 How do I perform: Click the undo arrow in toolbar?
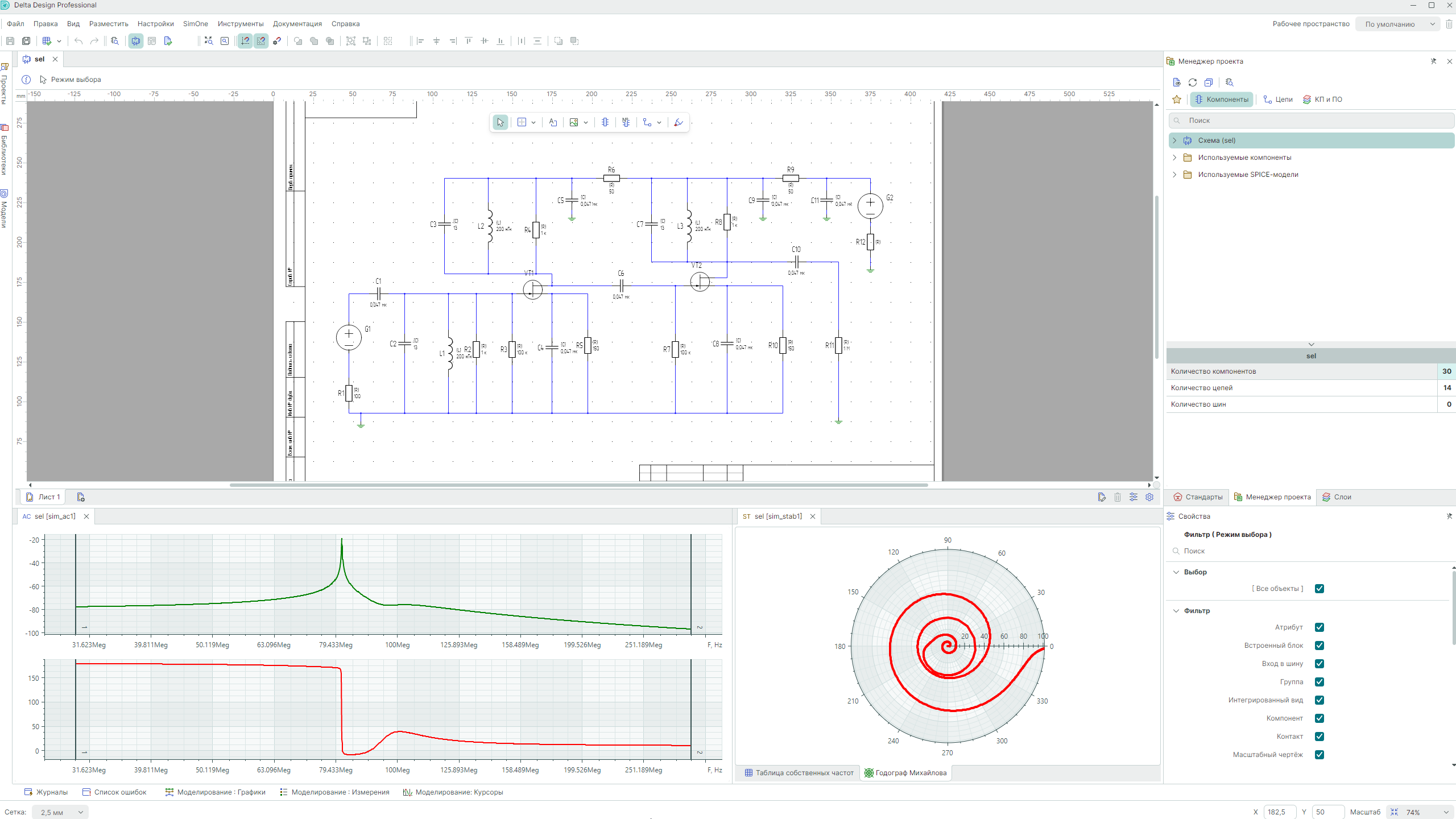[78, 41]
